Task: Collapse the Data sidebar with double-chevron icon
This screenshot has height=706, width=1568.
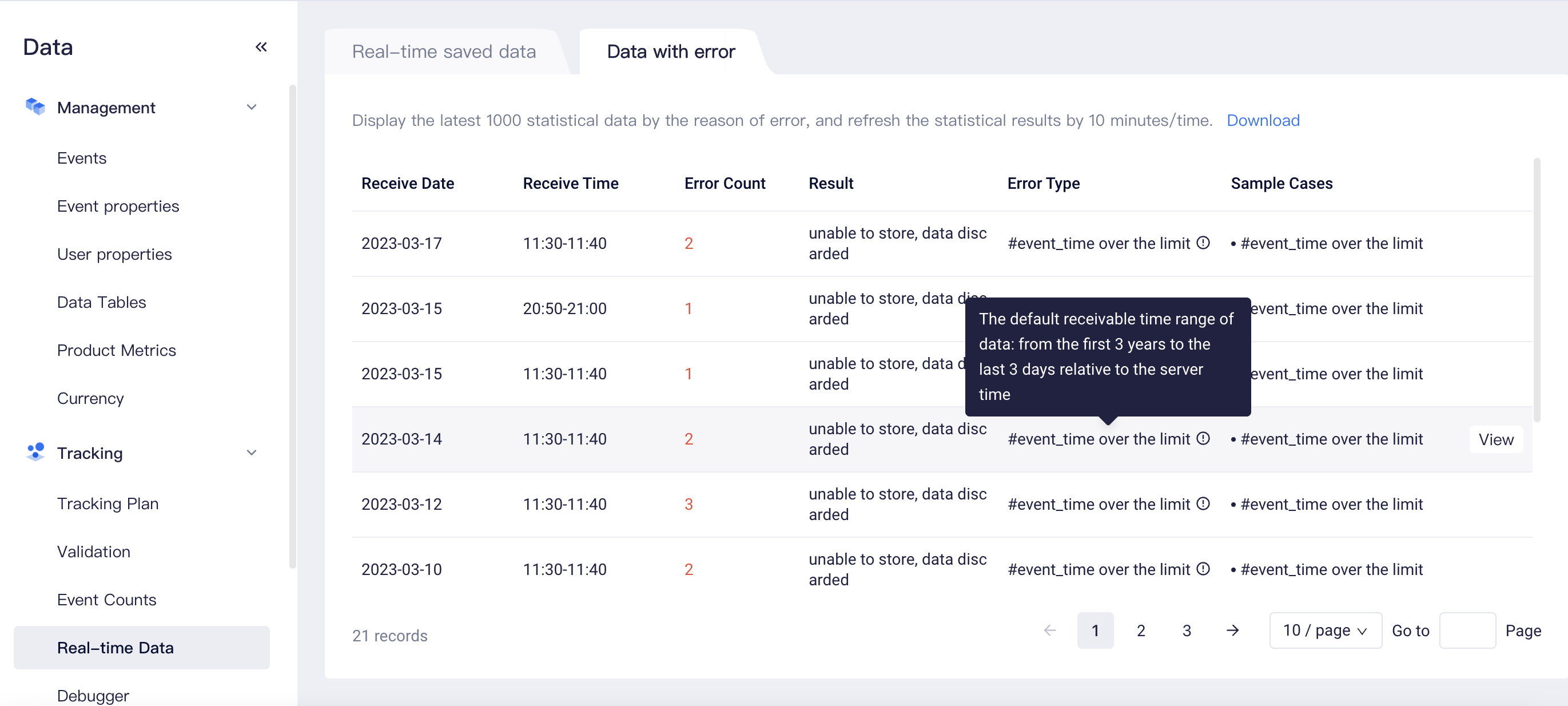Action: pyautogui.click(x=261, y=47)
